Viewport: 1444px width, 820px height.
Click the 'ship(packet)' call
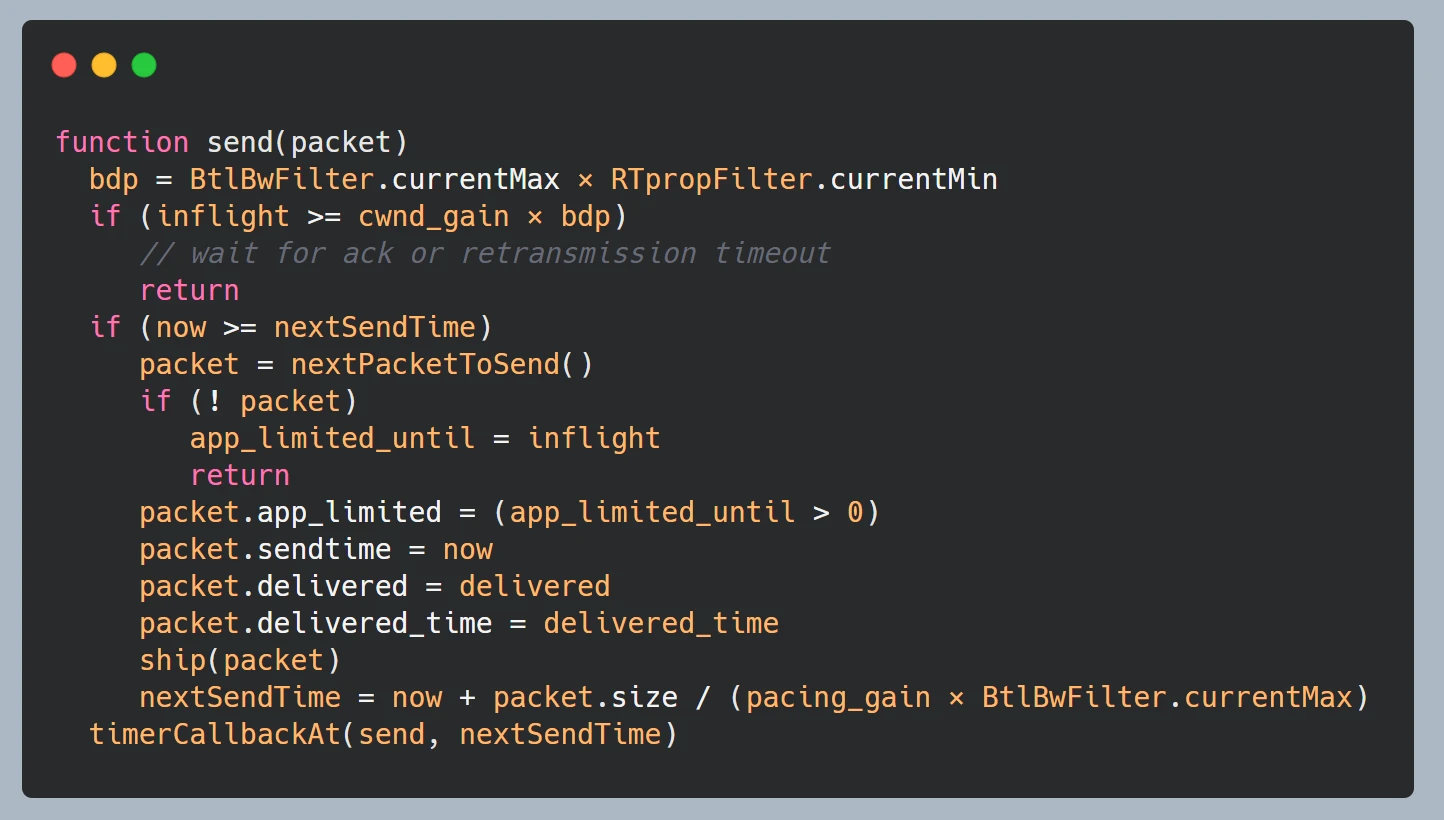tap(240, 660)
